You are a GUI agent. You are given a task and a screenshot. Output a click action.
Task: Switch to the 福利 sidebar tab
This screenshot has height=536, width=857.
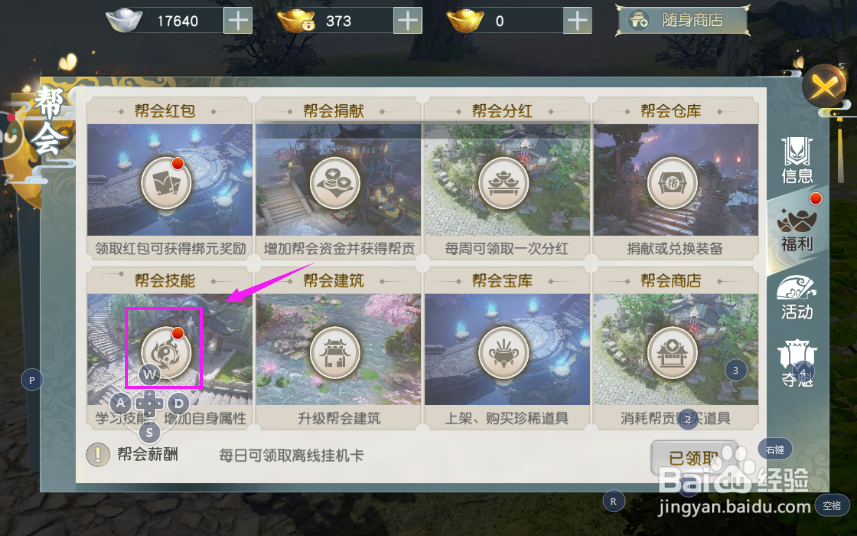[x=797, y=229]
